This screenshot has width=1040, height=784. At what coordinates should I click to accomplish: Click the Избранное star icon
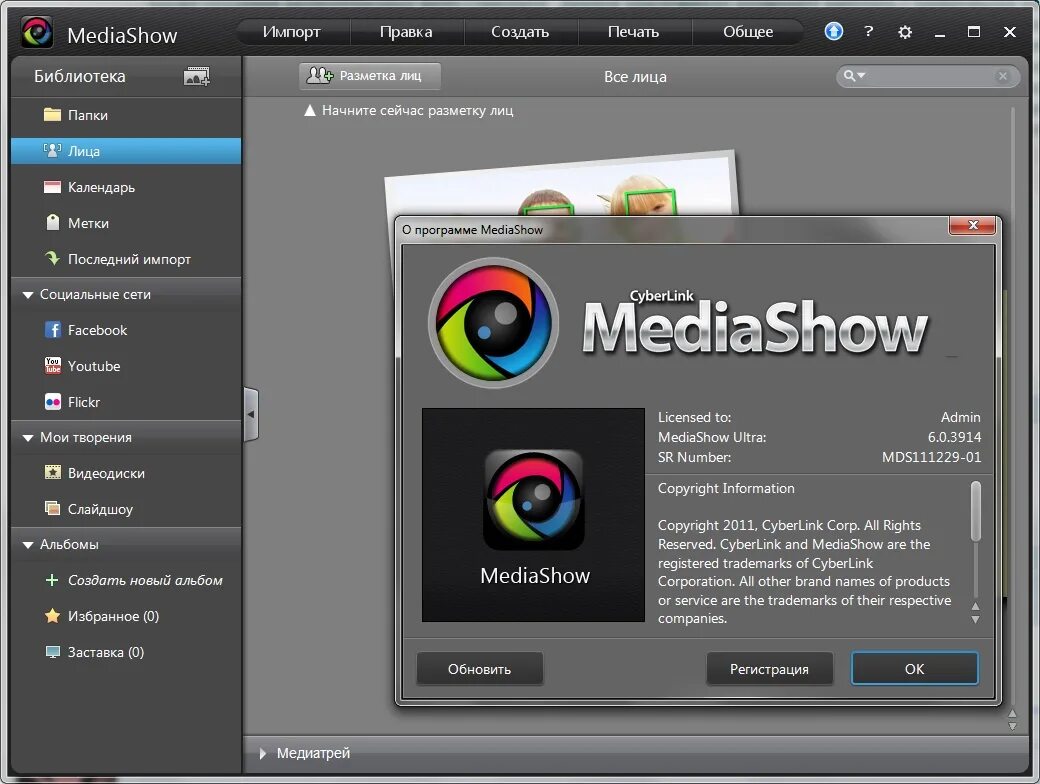click(x=52, y=616)
